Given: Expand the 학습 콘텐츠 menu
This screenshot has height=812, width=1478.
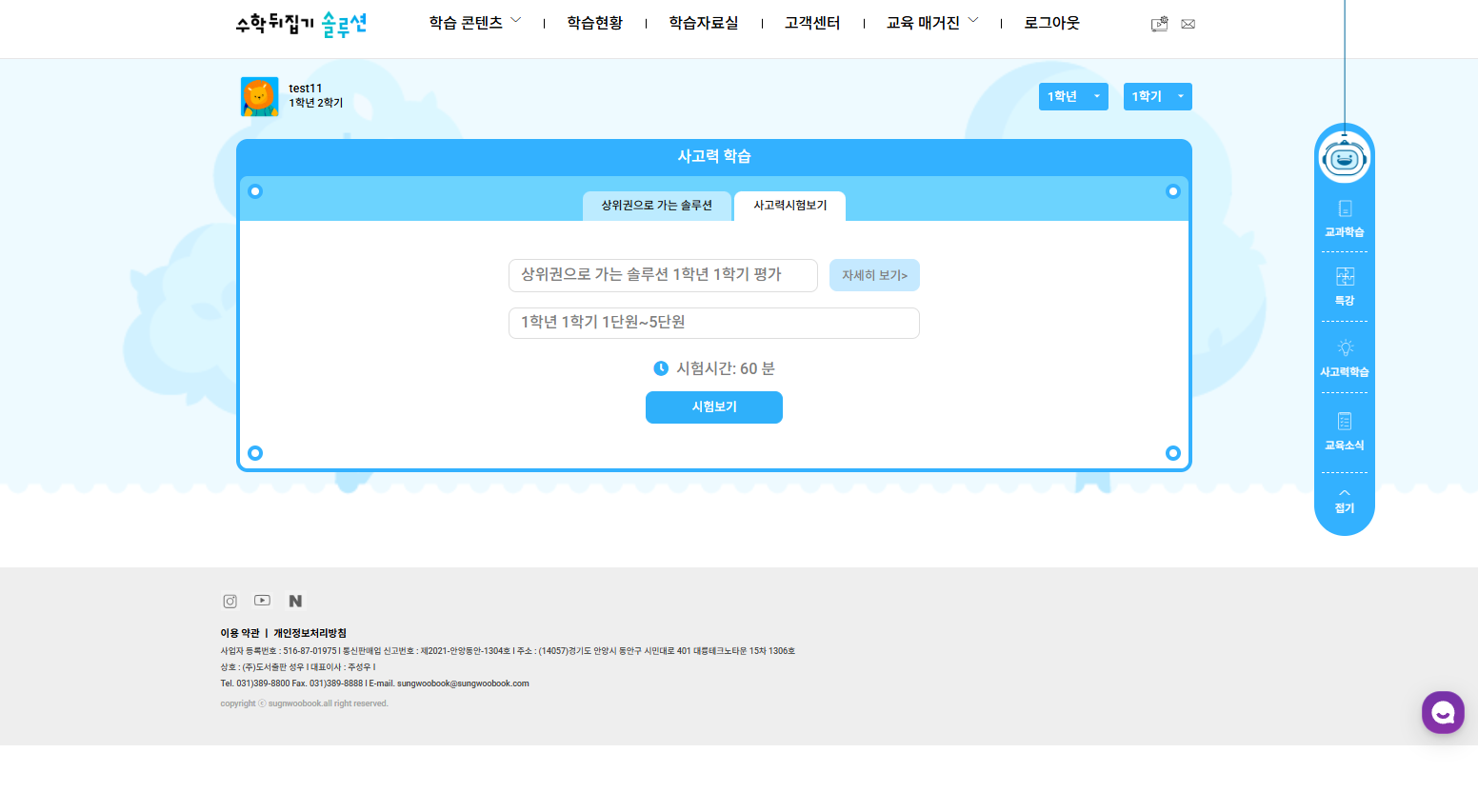Looking at the screenshot, I should coord(474,23).
